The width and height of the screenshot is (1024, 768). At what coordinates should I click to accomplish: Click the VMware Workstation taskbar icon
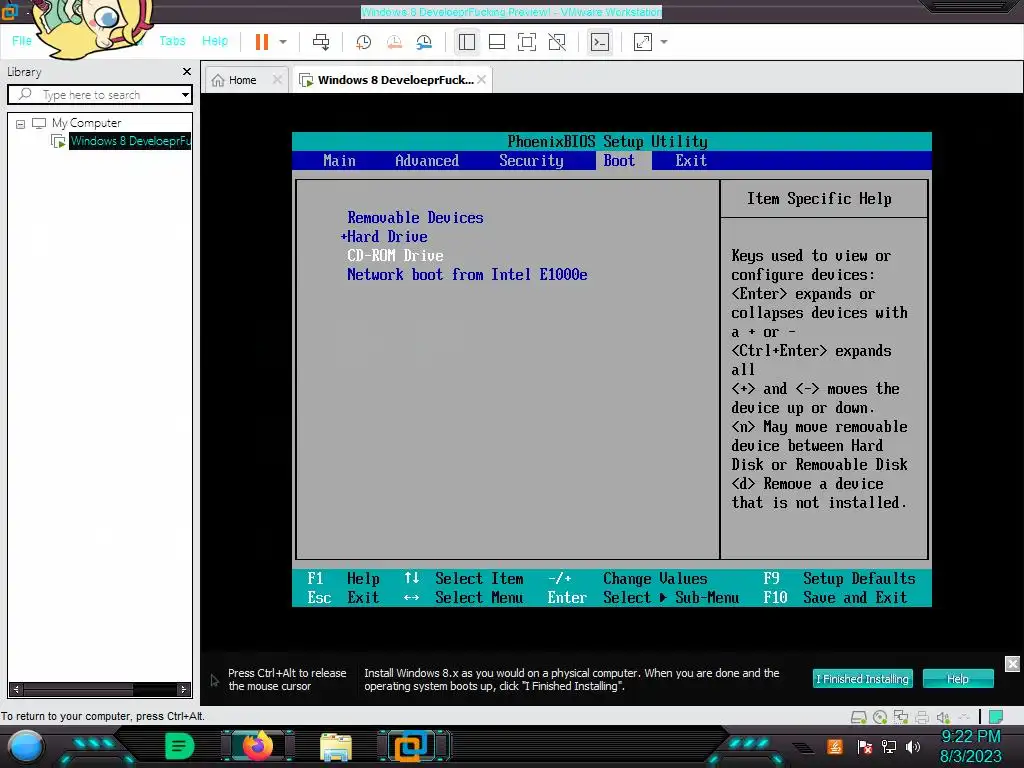(x=412, y=746)
